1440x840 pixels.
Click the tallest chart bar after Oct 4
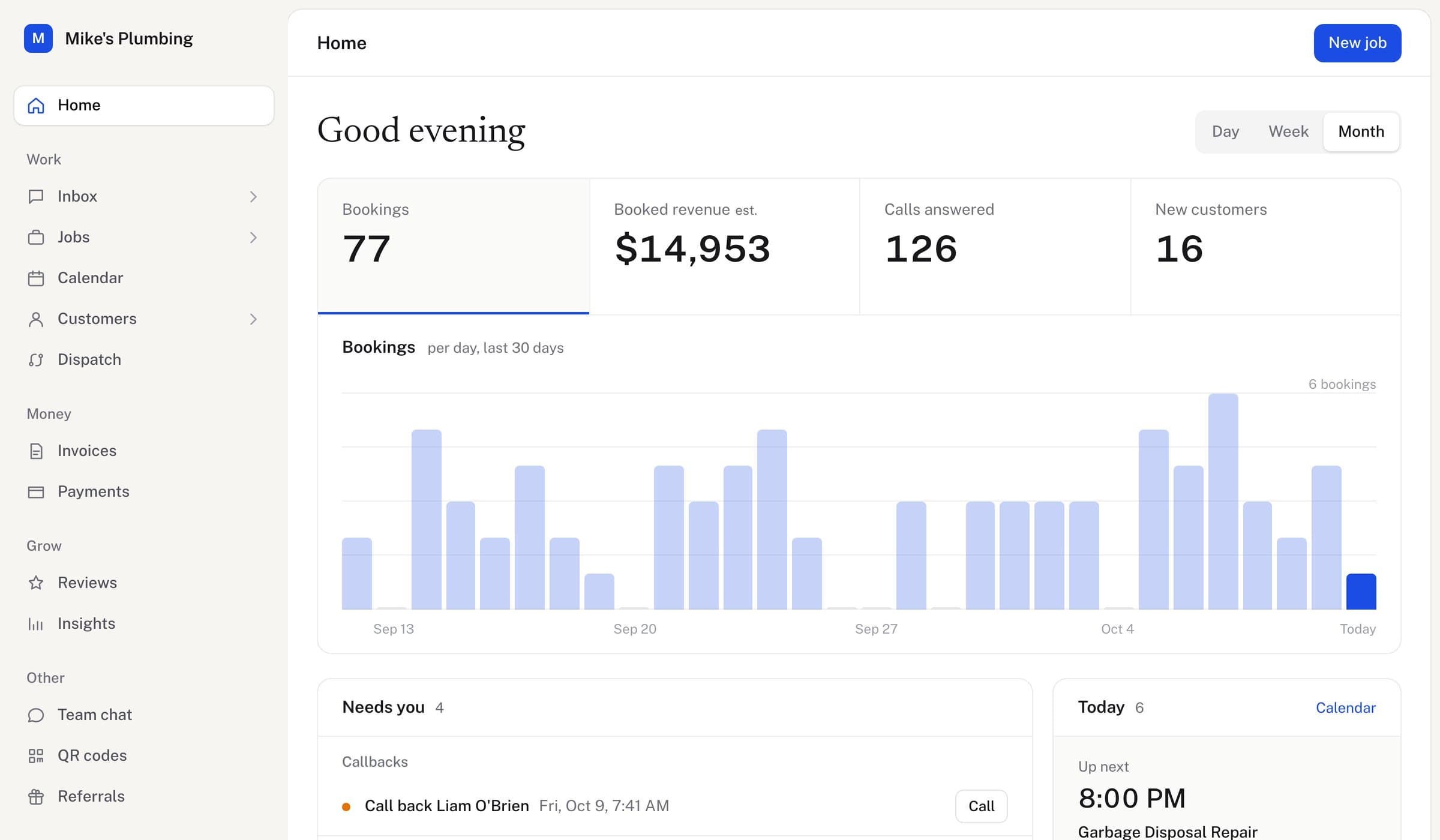tap(1223, 502)
